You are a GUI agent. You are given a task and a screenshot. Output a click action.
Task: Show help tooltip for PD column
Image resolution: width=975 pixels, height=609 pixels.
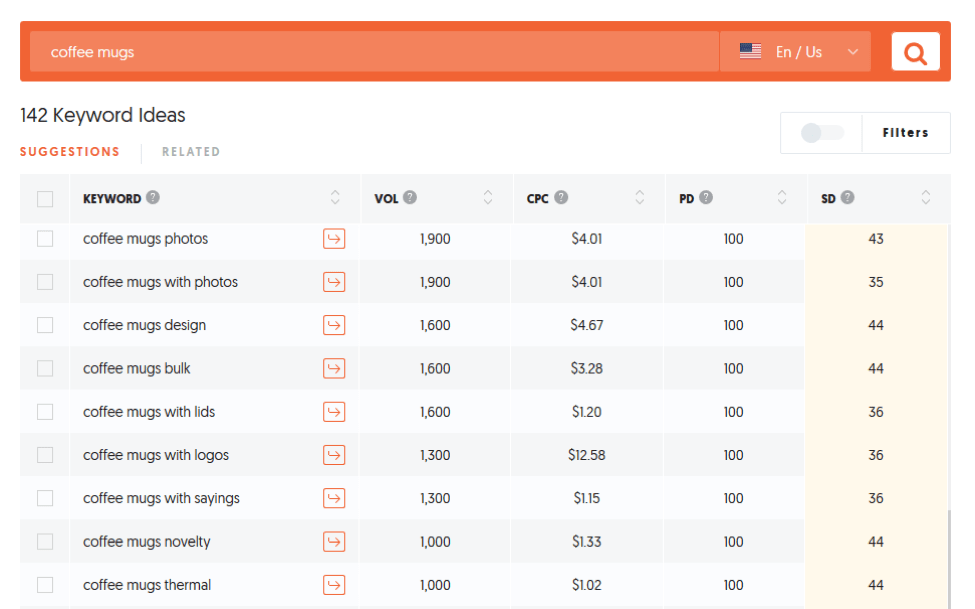(x=706, y=198)
